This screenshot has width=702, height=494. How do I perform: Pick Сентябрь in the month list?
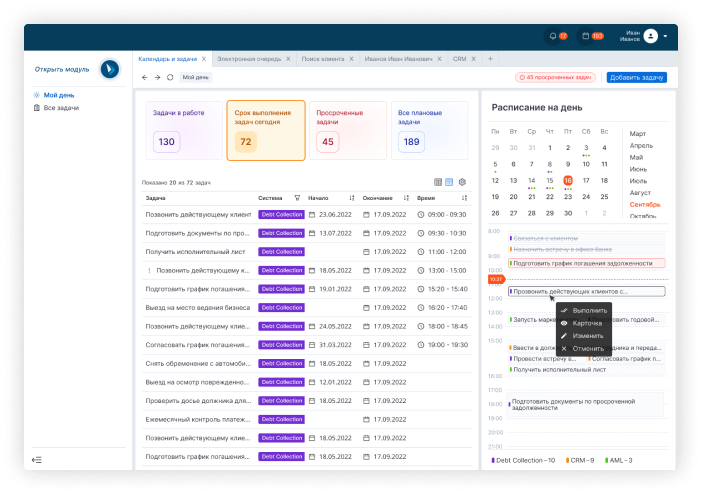click(x=645, y=204)
